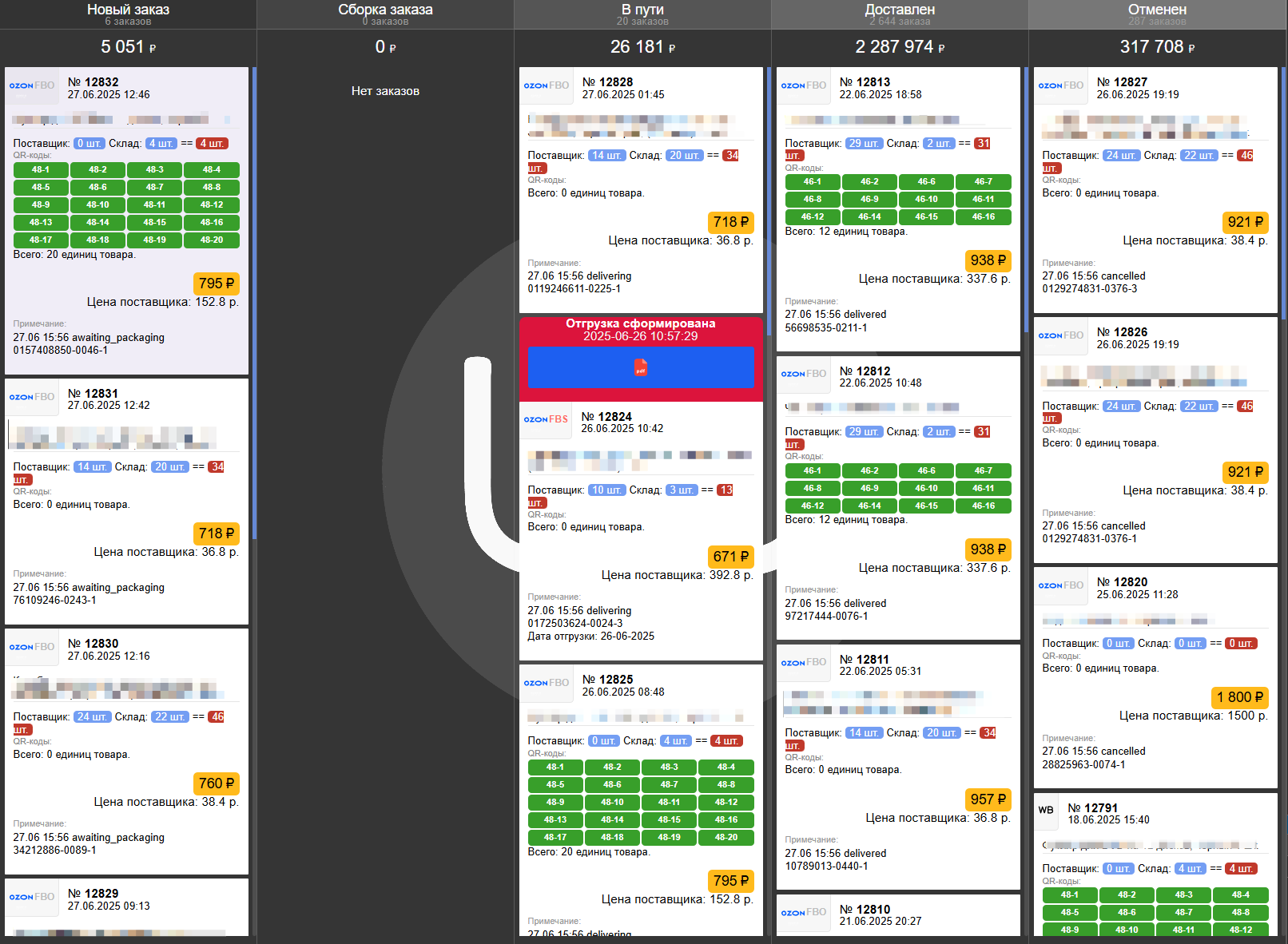Click the WB logo on order 12791
Viewport: 1288px width, 944px height.
tap(1046, 810)
